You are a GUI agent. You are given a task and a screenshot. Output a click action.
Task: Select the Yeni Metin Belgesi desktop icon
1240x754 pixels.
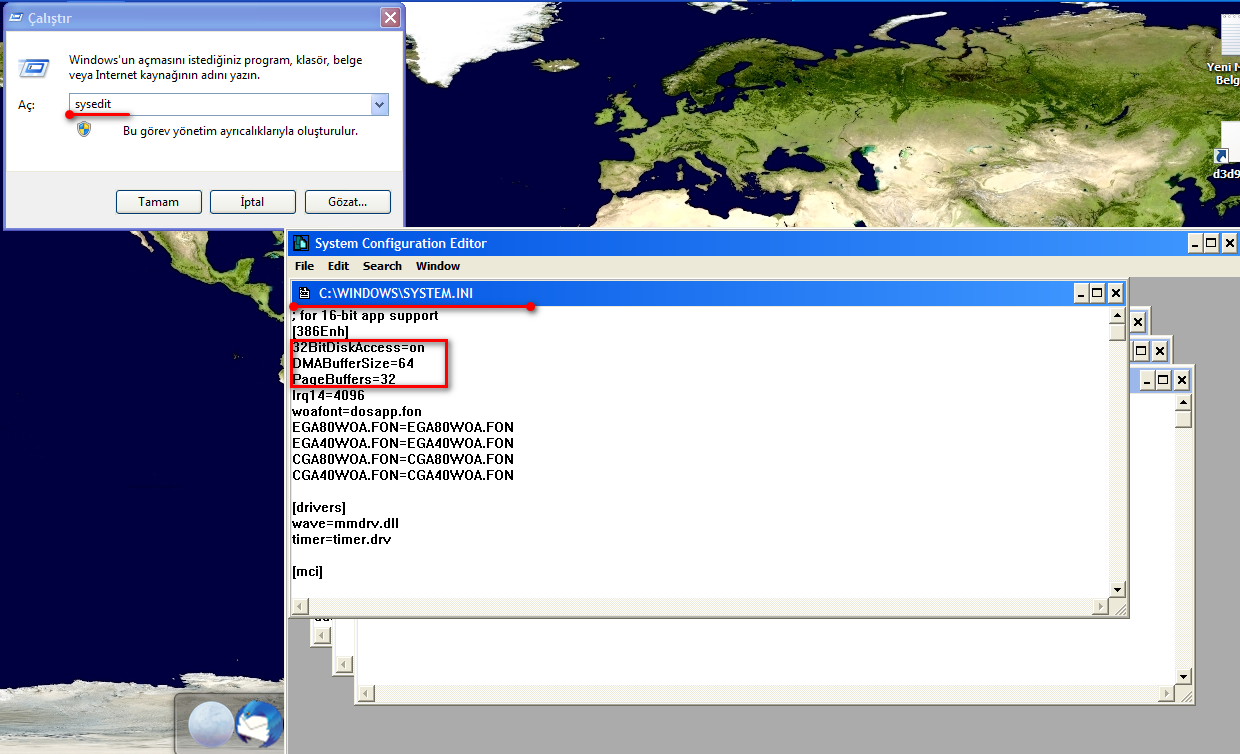pyautogui.click(x=1226, y=50)
